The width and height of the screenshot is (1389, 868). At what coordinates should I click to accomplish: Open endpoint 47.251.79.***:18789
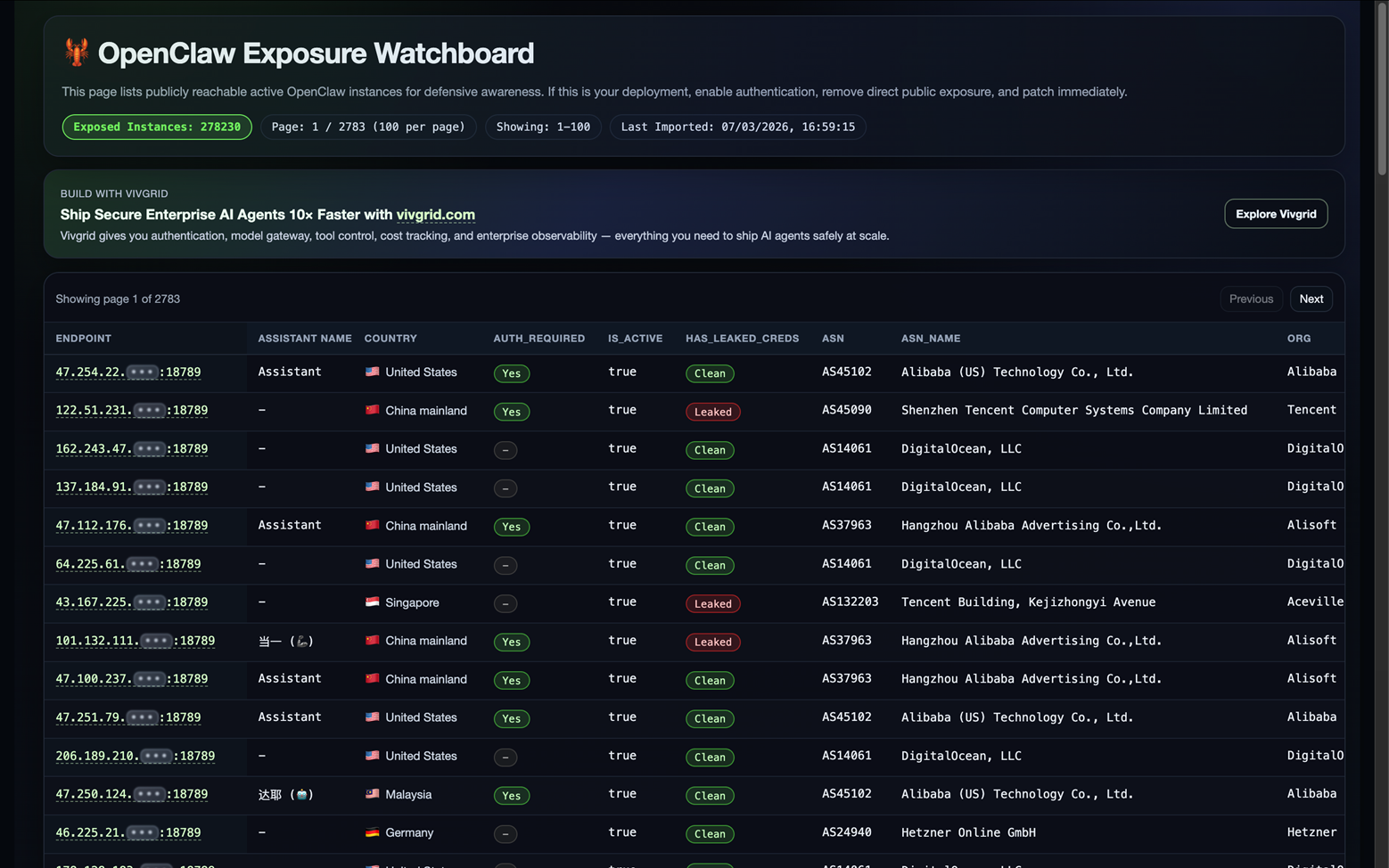128,717
